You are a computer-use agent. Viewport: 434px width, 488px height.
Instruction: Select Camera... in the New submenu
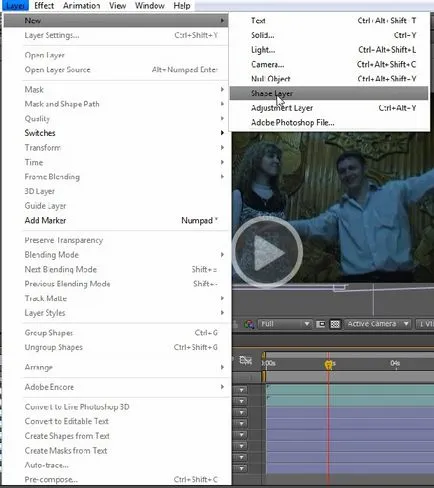click(x=329, y=64)
